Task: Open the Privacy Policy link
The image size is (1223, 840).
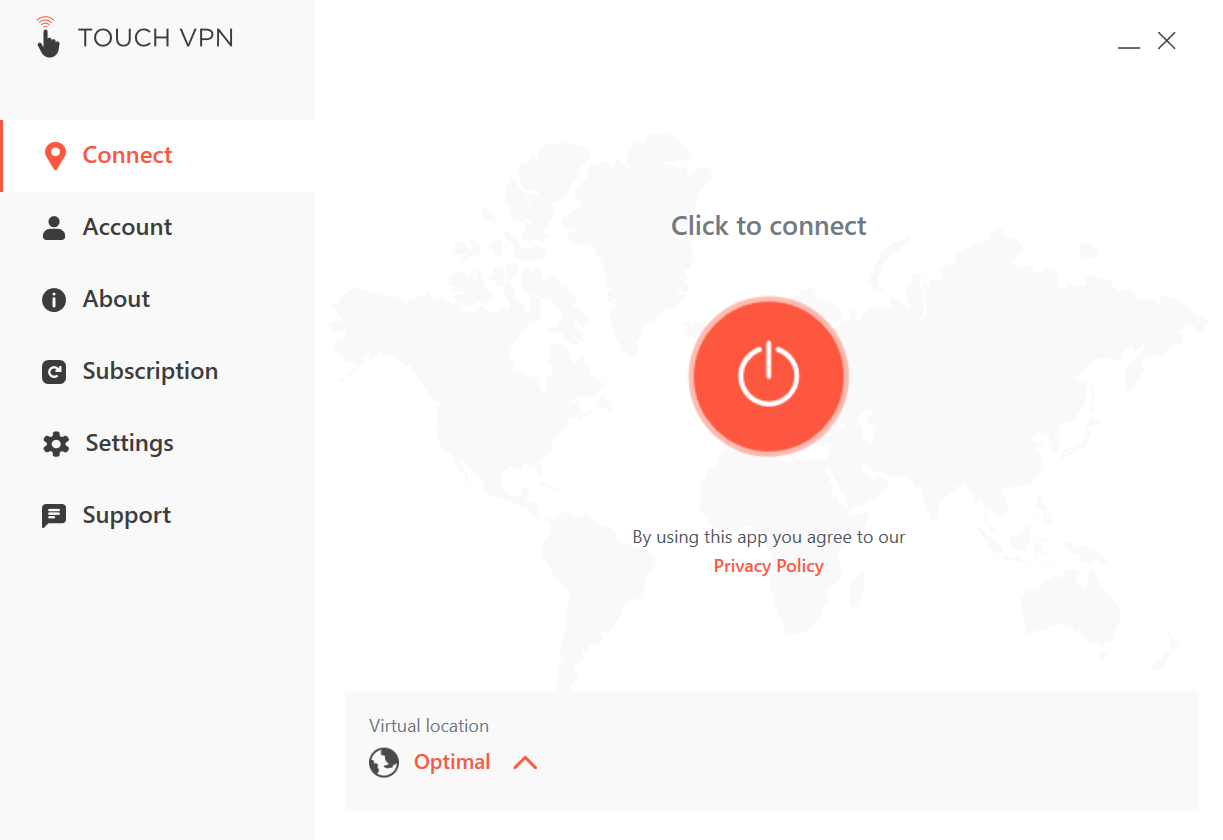Action: (768, 566)
